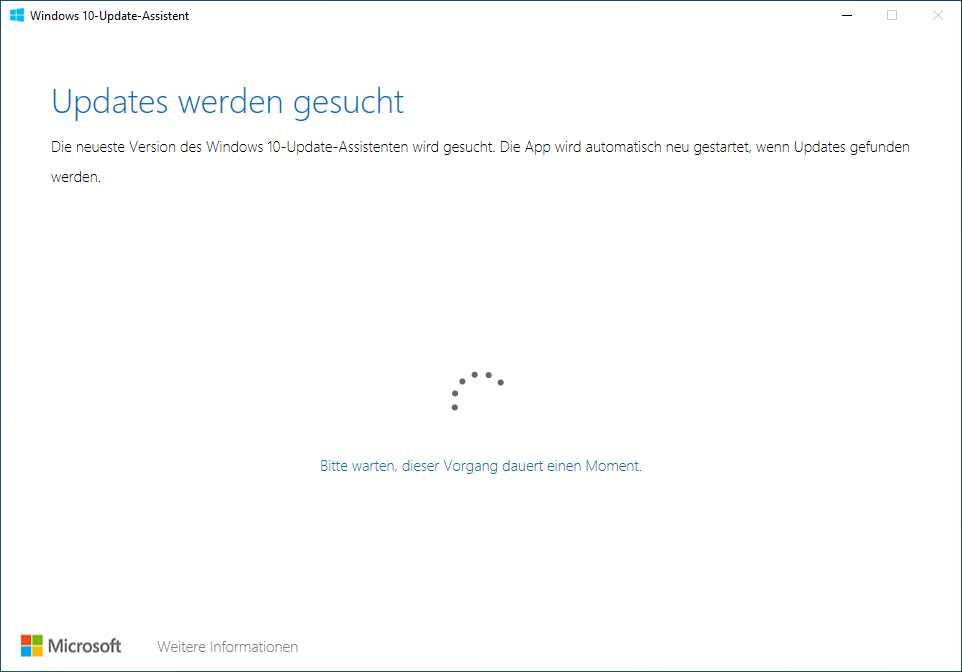Click the green square of Microsoft logo
962x672 pixels.
coord(37,640)
